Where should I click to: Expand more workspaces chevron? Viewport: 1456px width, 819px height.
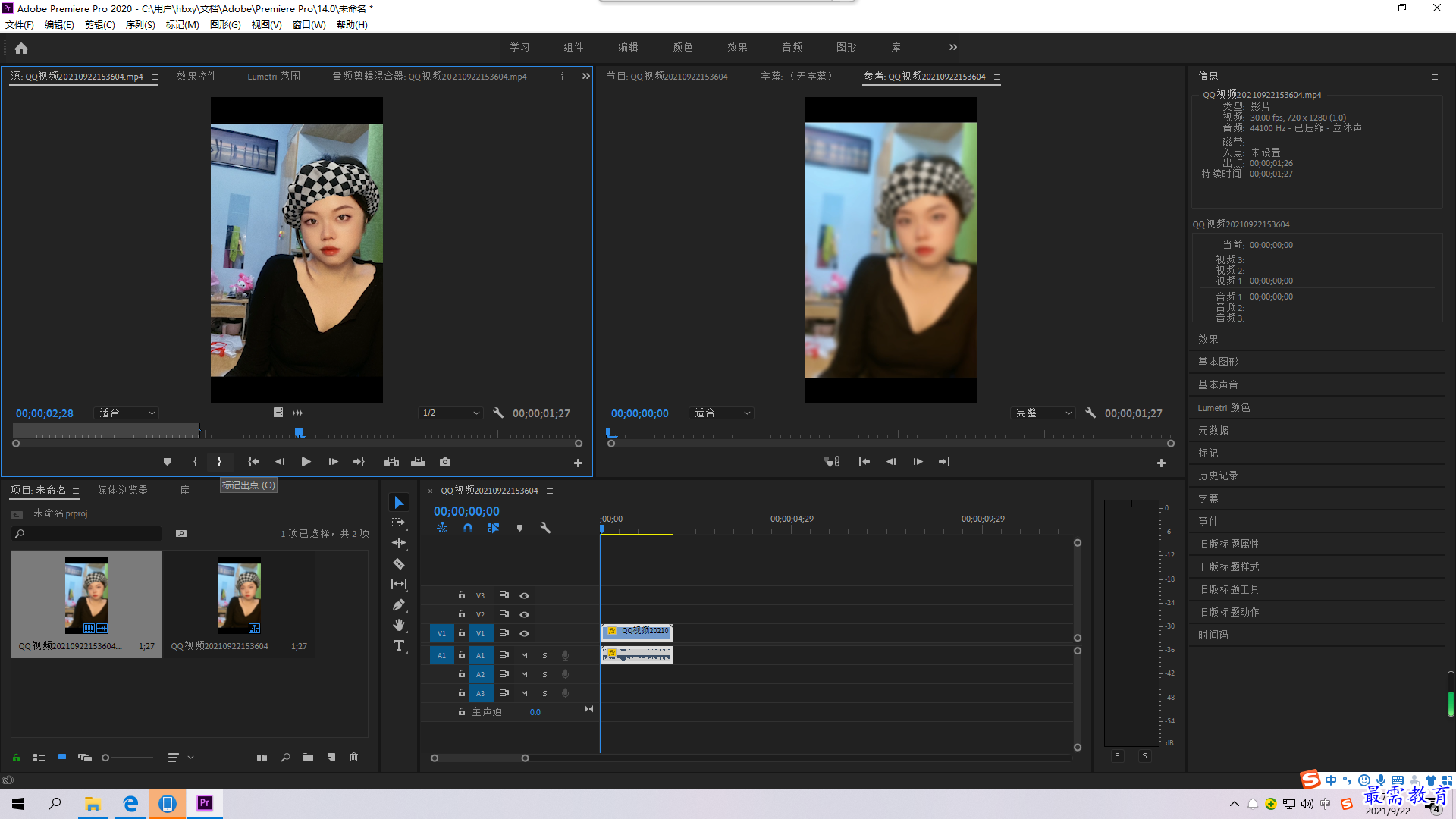953,47
